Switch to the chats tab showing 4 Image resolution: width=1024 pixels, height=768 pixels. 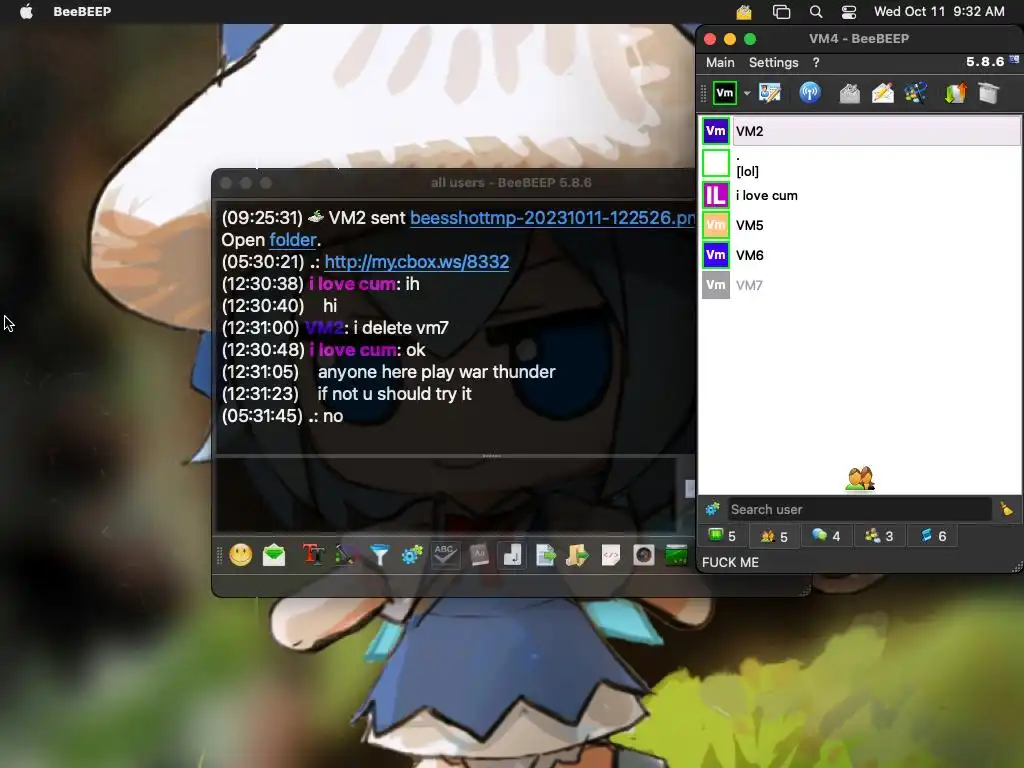[825, 536]
